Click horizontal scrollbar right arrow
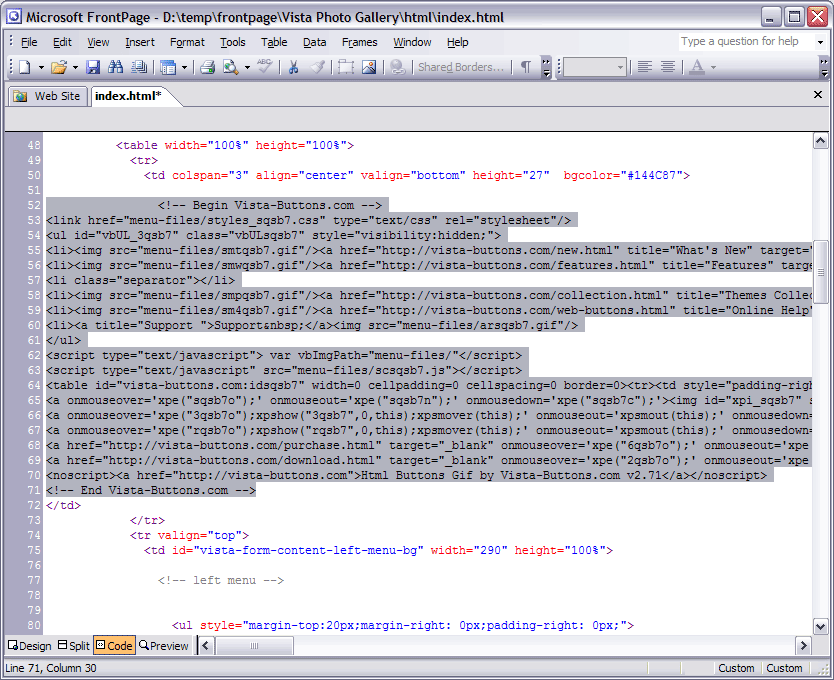Screen dimensions: 834x680 pos(803,646)
